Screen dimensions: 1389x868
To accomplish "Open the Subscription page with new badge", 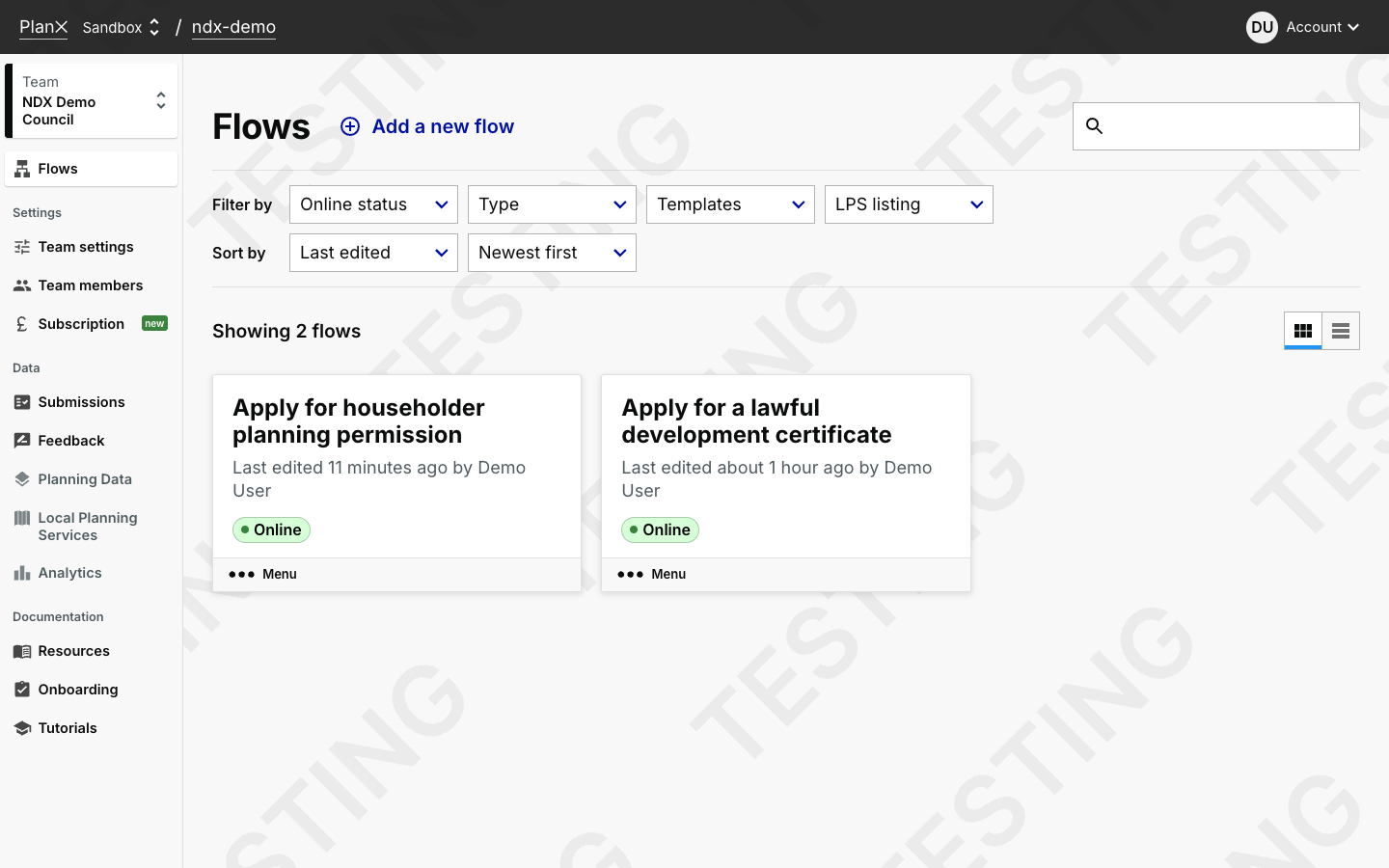I will [81, 324].
